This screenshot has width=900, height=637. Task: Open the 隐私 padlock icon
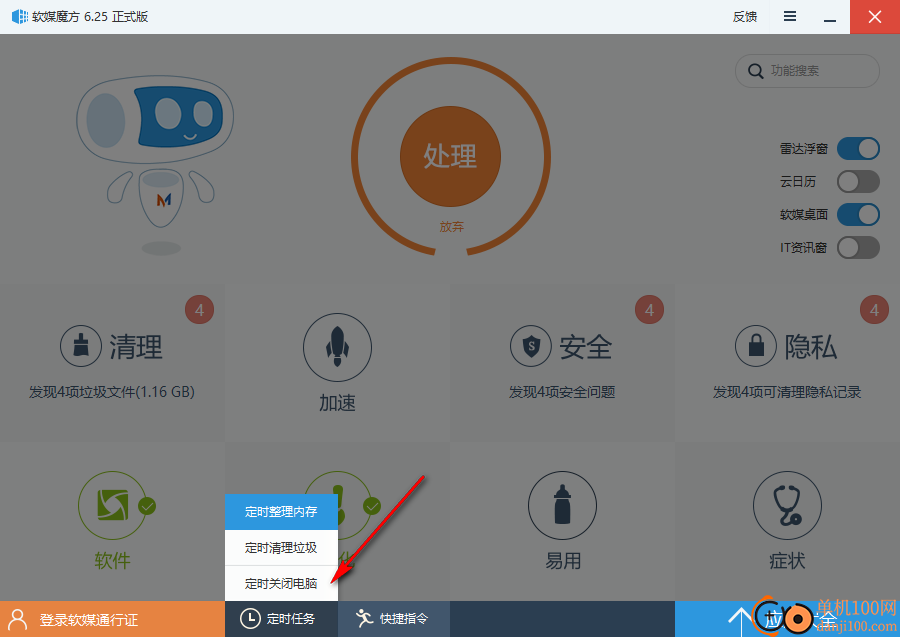point(756,346)
